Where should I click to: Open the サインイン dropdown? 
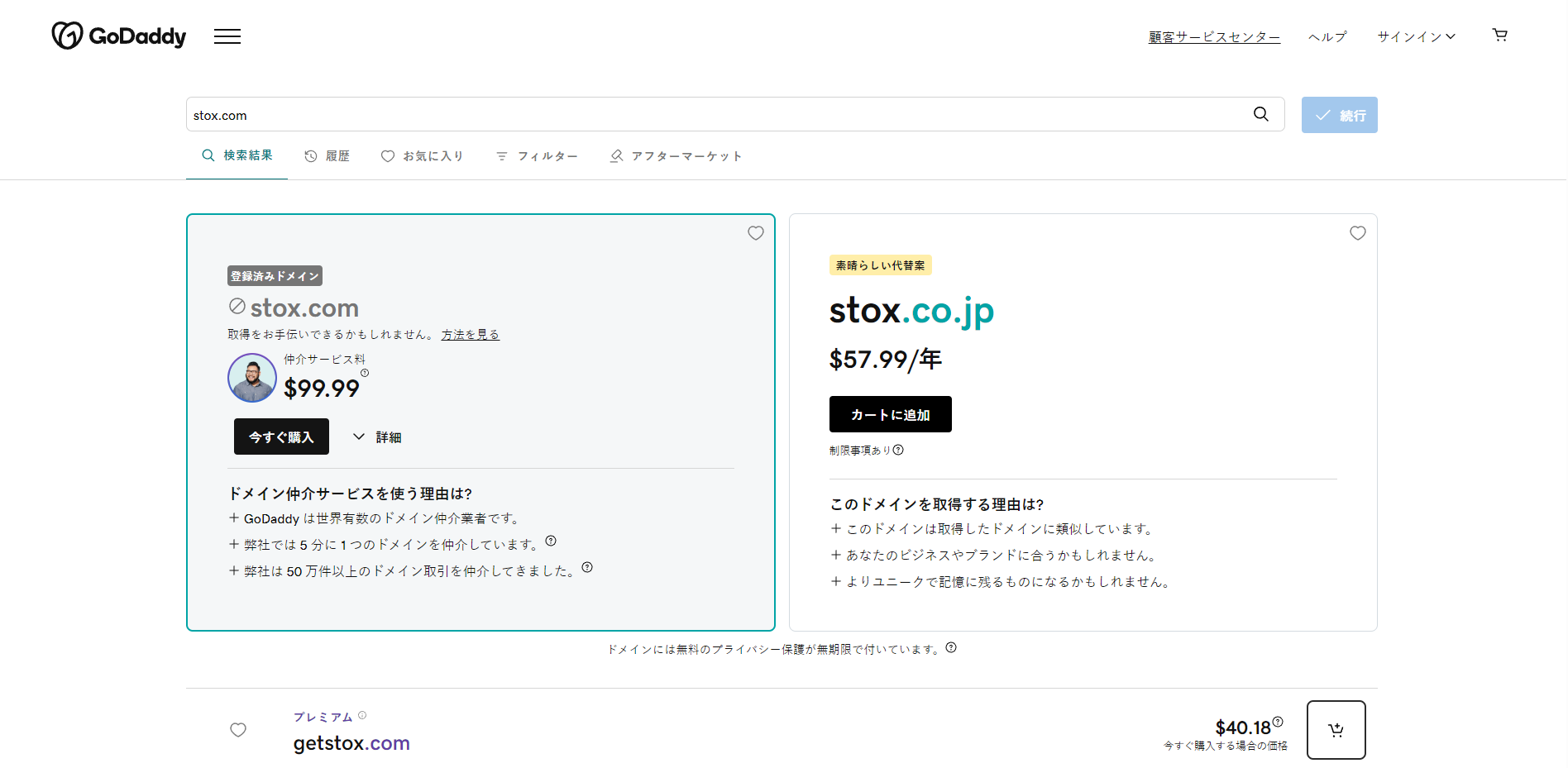pyautogui.click(x=1416, y=36)
